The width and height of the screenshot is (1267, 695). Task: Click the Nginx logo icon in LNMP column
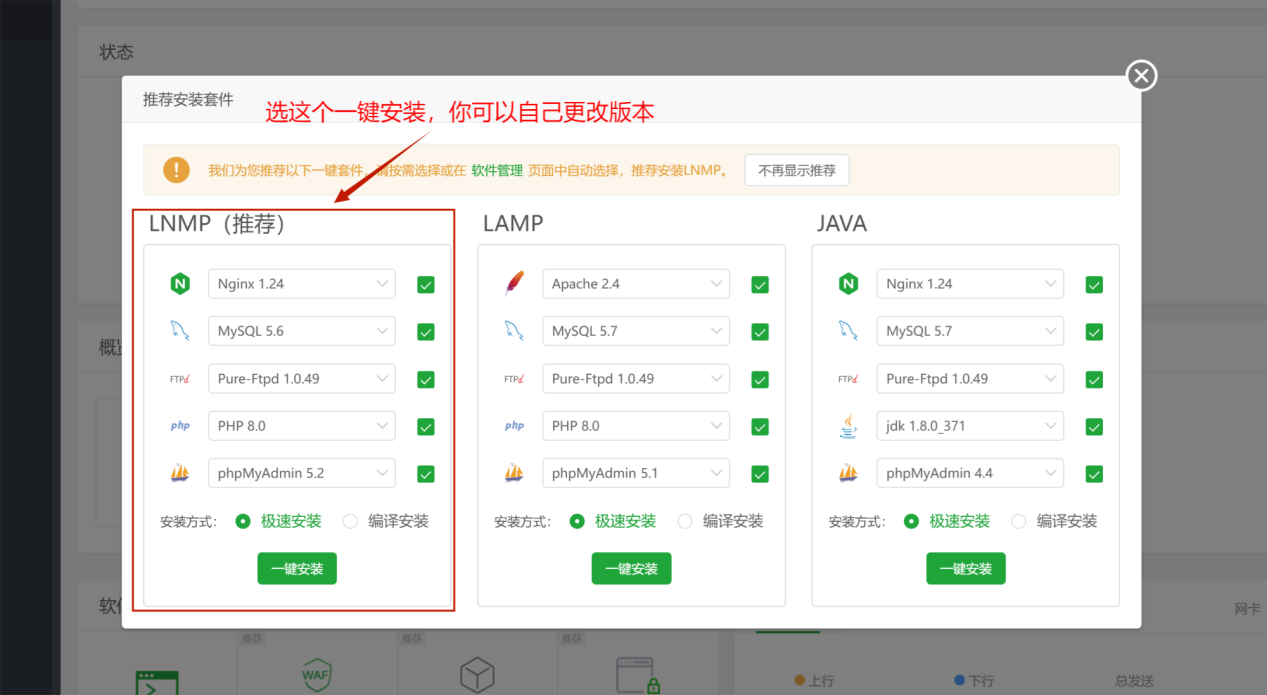pyautogui.click(x=180, y=284)
